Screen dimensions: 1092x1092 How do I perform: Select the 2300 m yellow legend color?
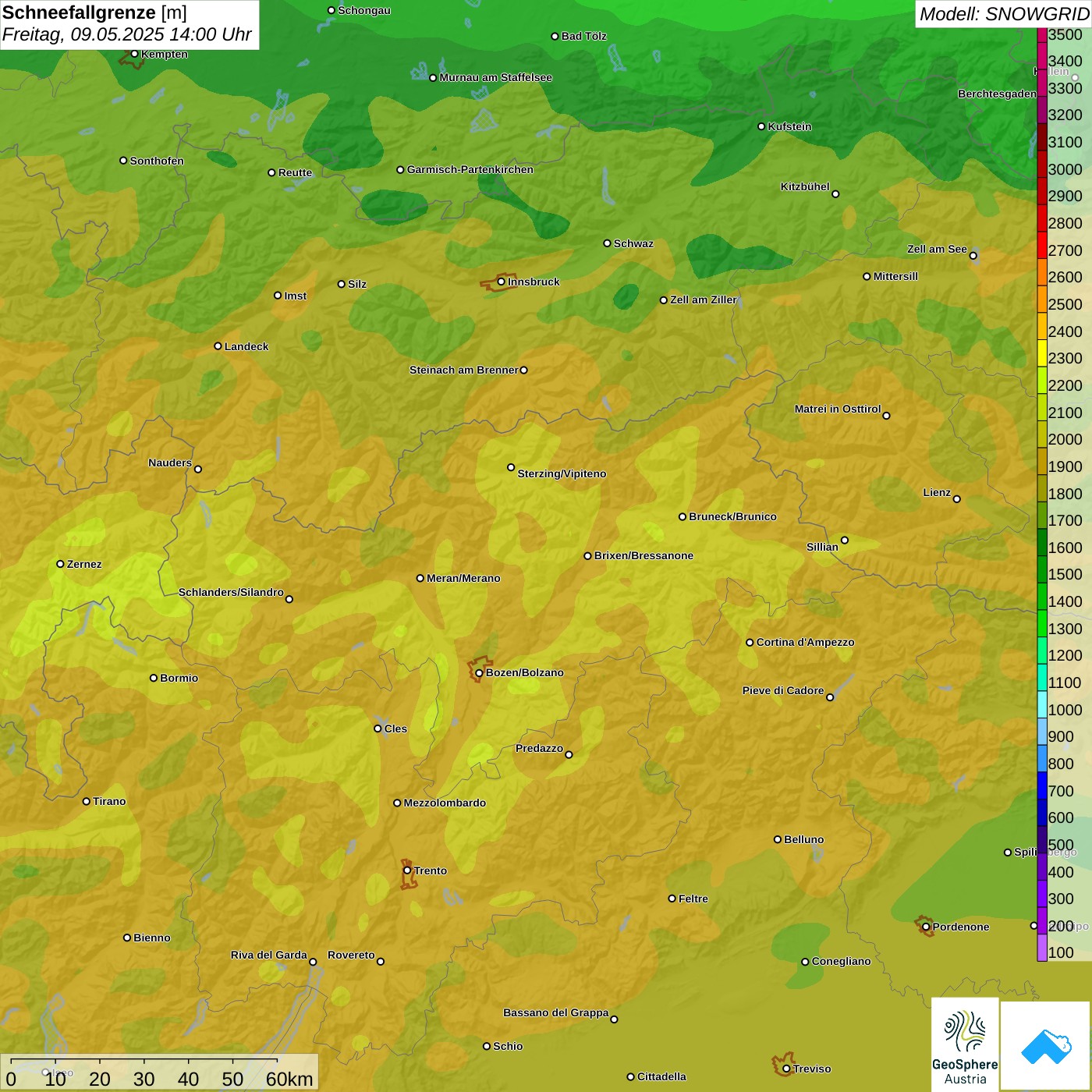coord(1042,353)
